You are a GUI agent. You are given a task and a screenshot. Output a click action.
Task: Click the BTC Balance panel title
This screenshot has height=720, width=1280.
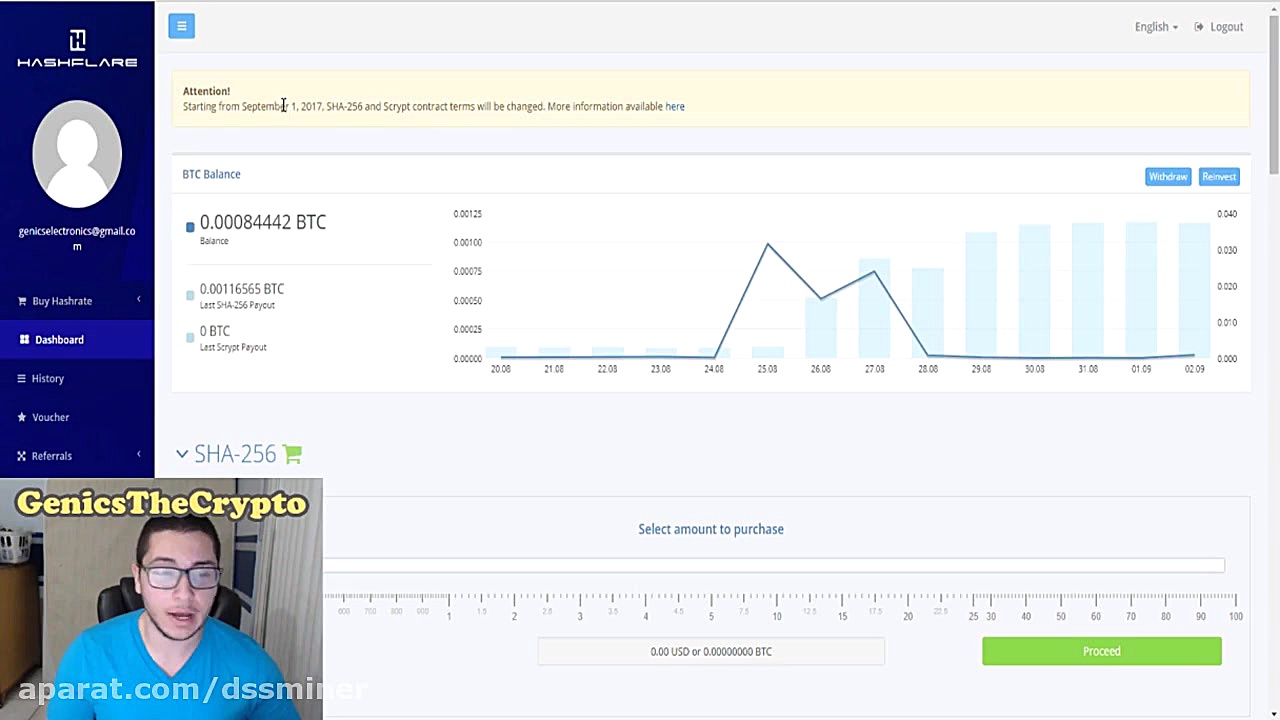(211, 174)
